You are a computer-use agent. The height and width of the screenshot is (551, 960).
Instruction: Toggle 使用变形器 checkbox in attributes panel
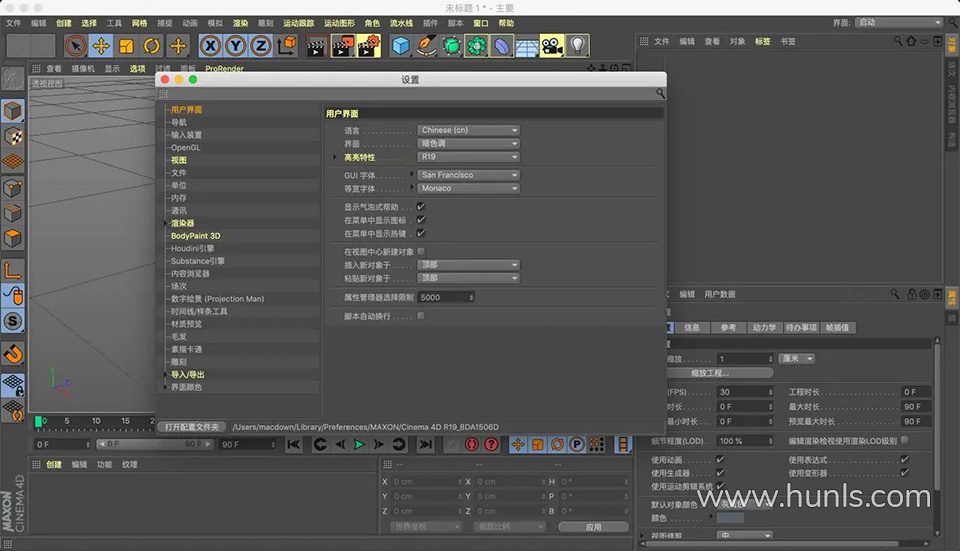904,473
